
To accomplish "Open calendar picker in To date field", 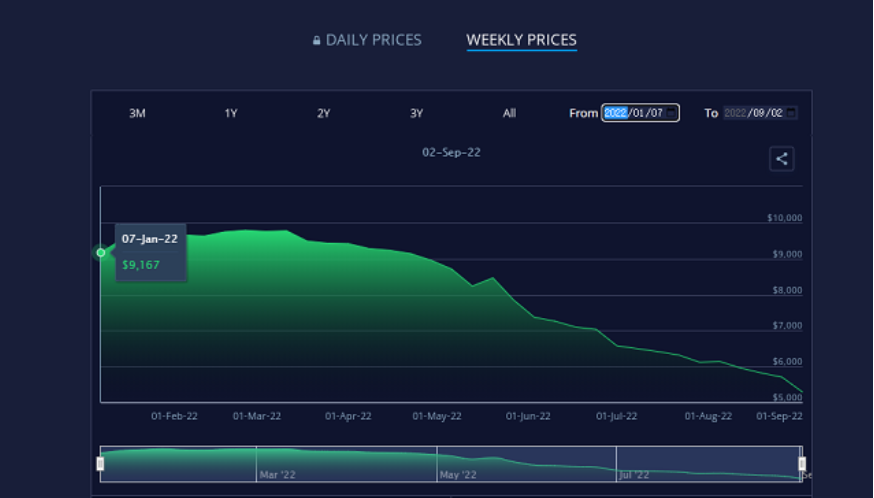I will coord(791,113).
